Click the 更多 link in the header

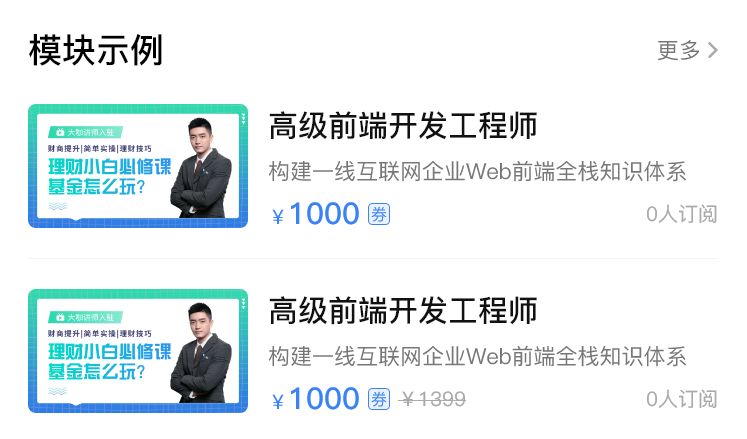coord(678,51)
